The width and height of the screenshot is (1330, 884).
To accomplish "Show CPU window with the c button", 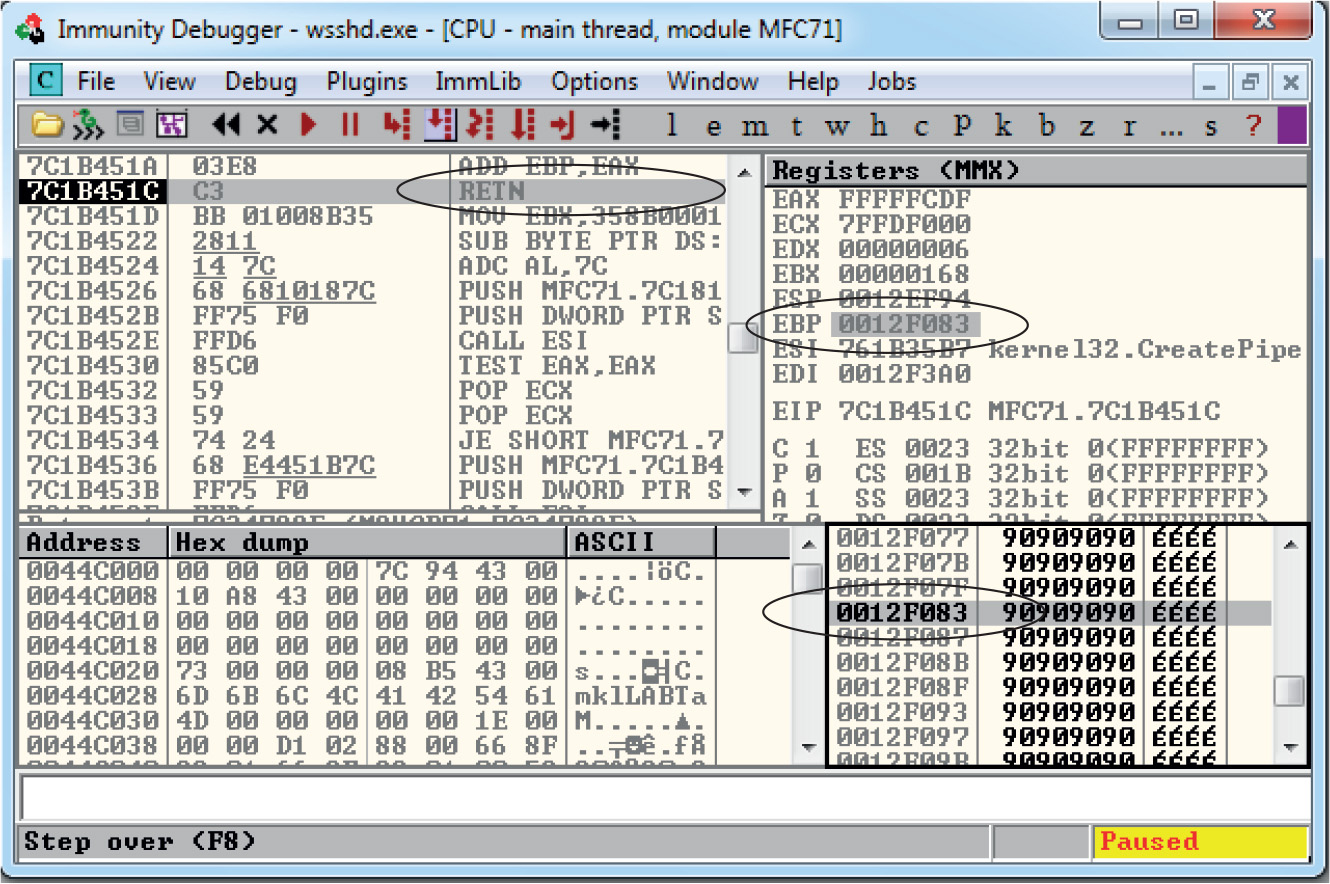I will point(920,126).
